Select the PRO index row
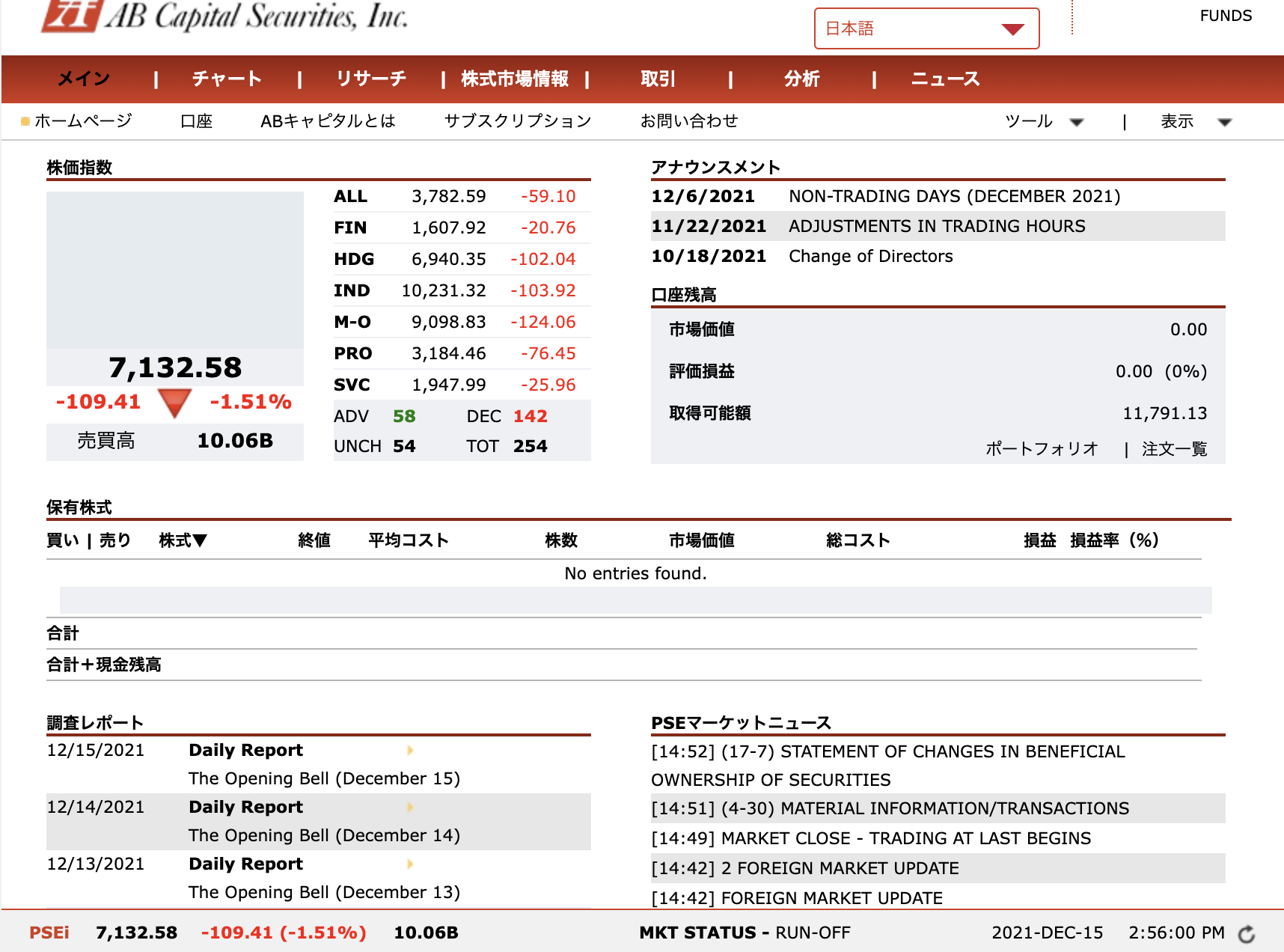 pos(462,353)
